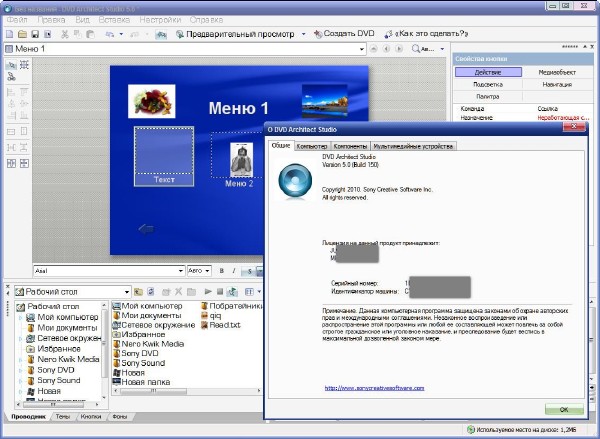The height and width of the screenshot is (439, 600).
Task: Switch to the Компьютер tab in the About dialog
Action: 312,146
